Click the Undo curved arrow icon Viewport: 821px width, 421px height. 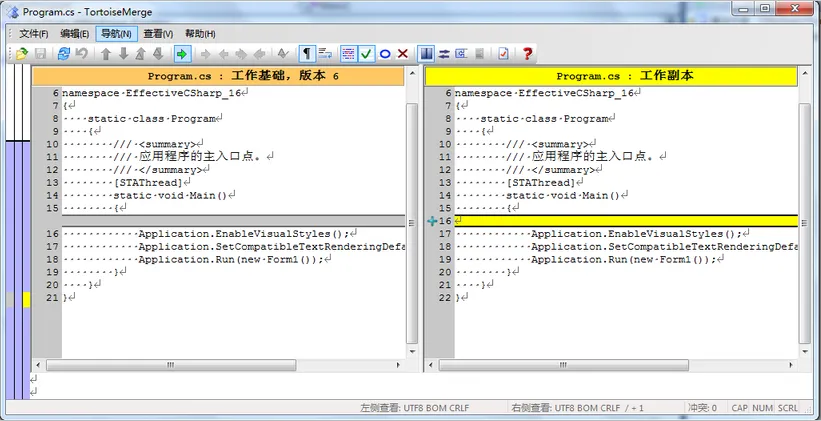point(81,53)
